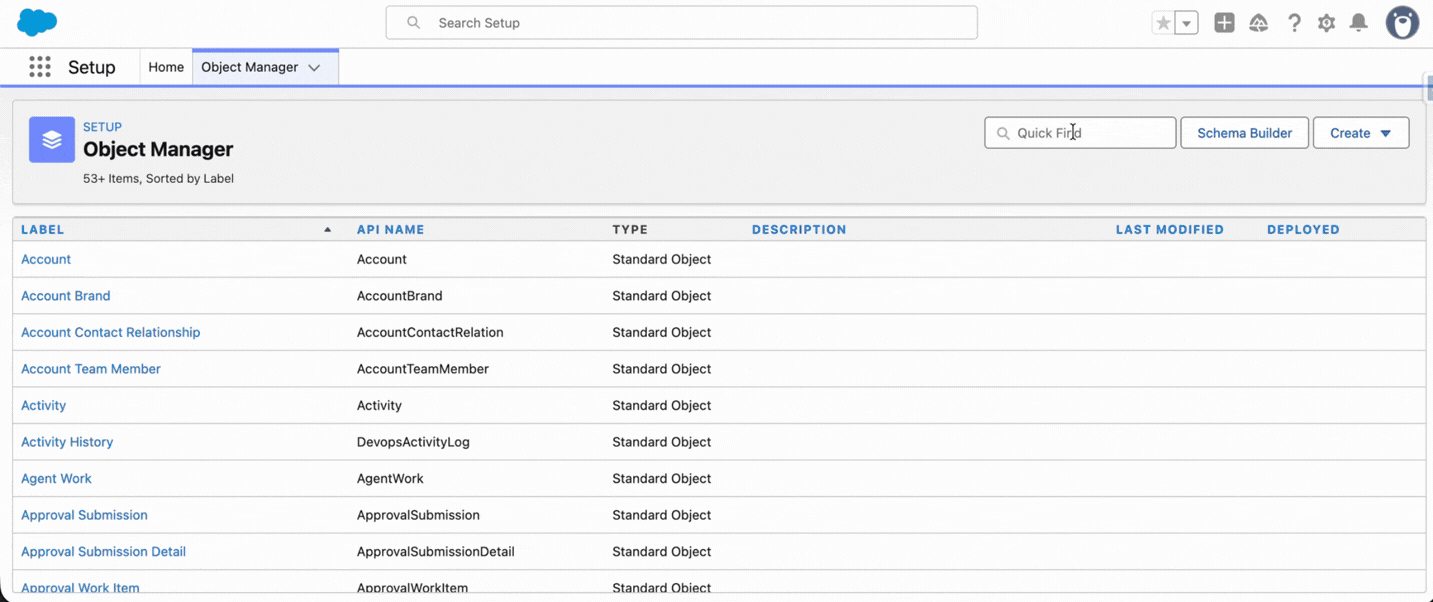The width and height of the screenshot is (1433, 602).
Task: Click the Search Setup magnifier icon
Action: (413, 23)
